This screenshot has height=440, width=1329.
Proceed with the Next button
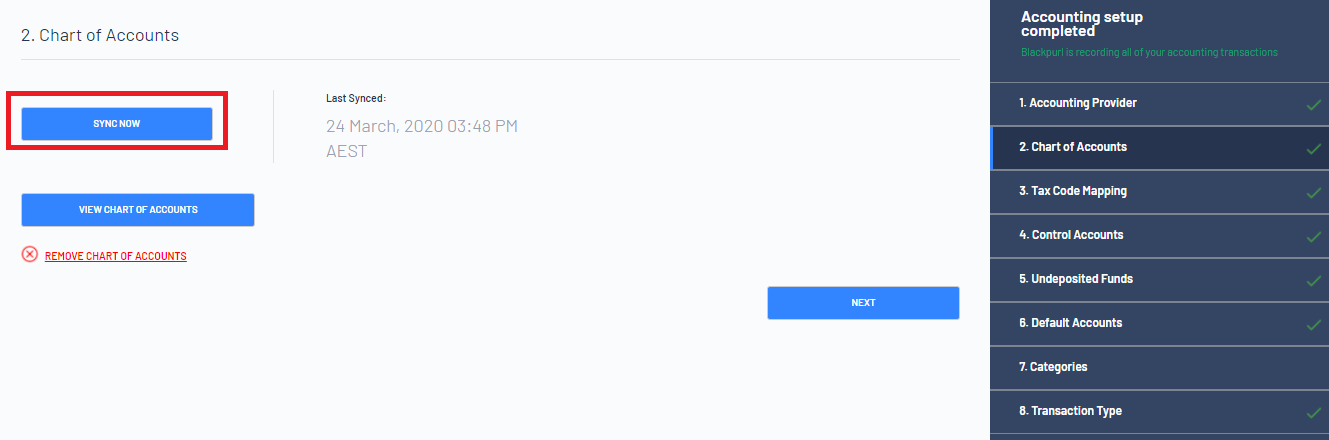(x=863, y=303)
